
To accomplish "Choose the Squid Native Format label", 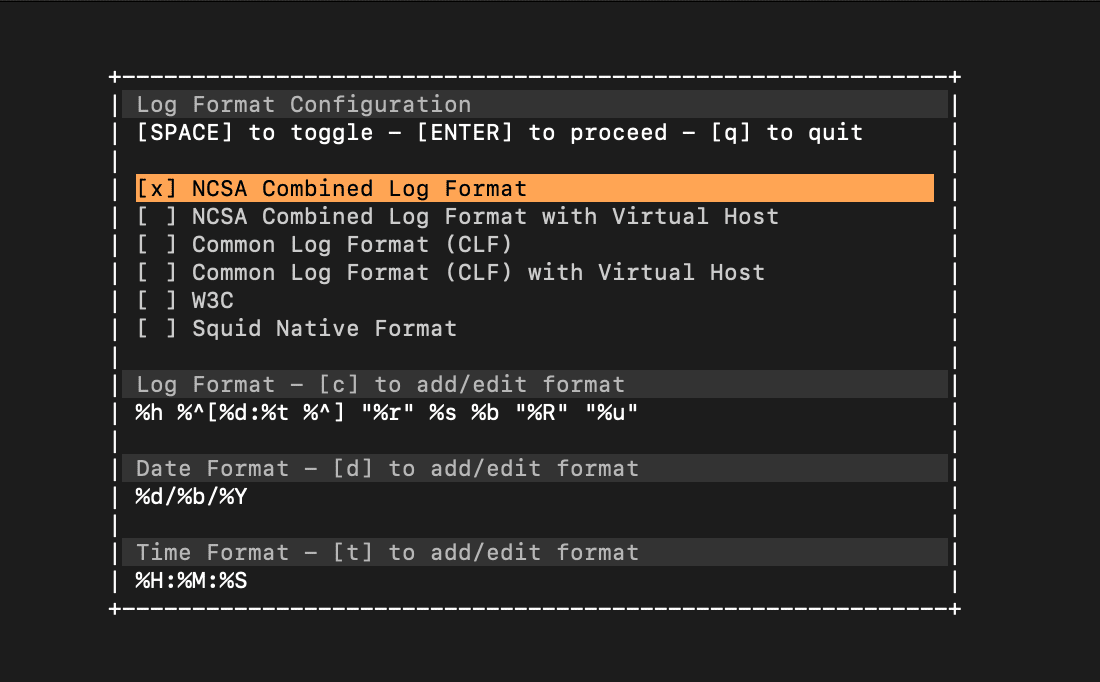I will (325, 329).
